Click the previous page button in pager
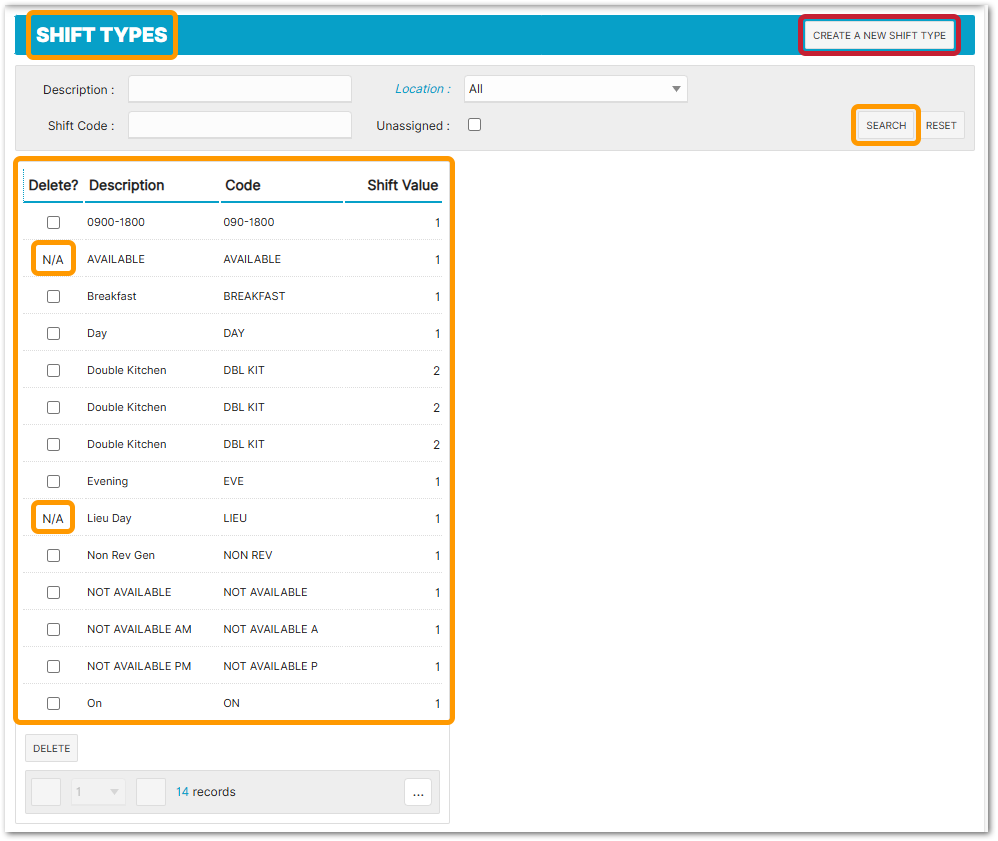Screen dimensions: 998x841 click(x=46, y=792)
